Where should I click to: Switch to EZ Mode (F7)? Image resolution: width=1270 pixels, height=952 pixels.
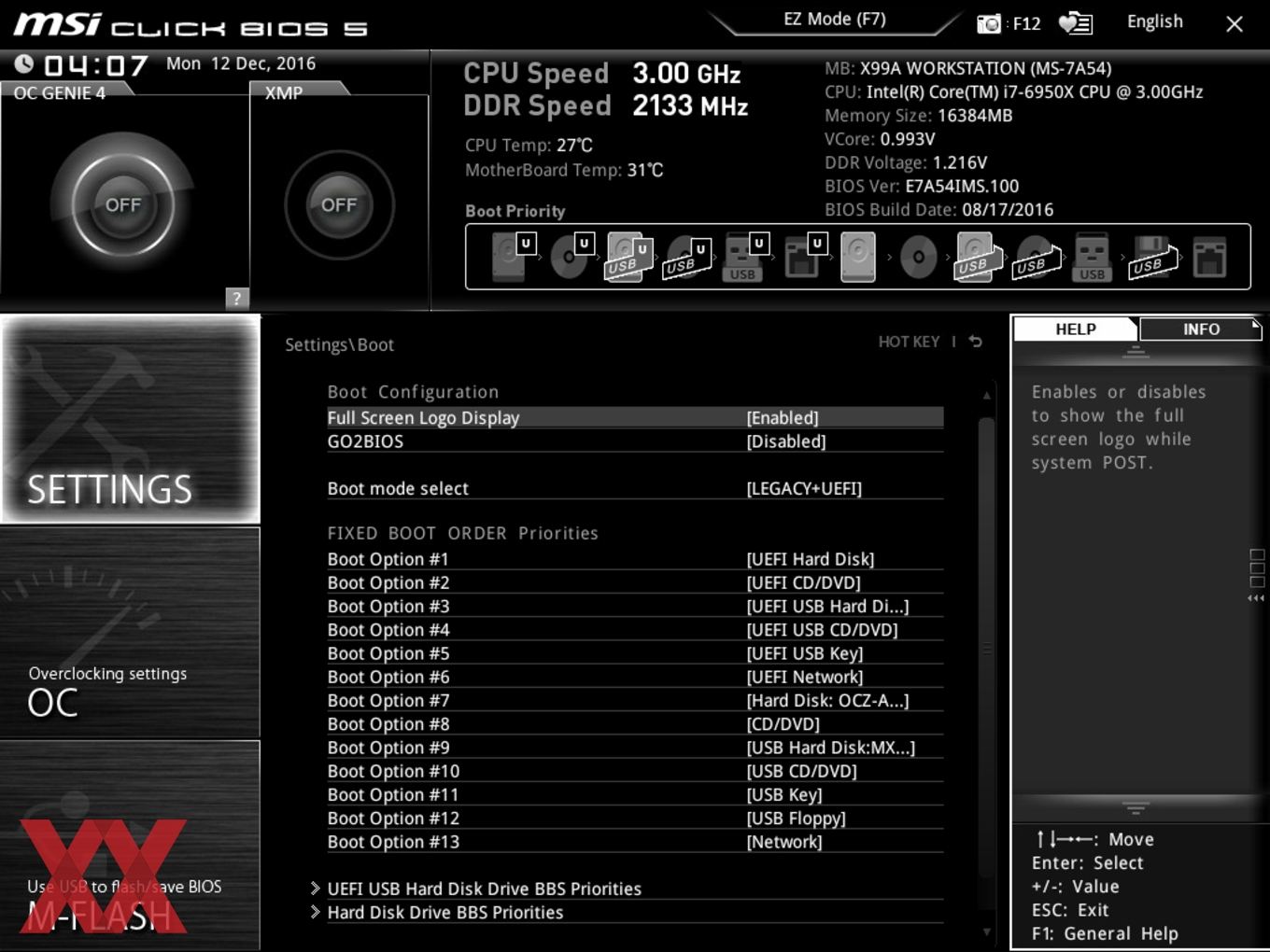(x=834, y=20)
